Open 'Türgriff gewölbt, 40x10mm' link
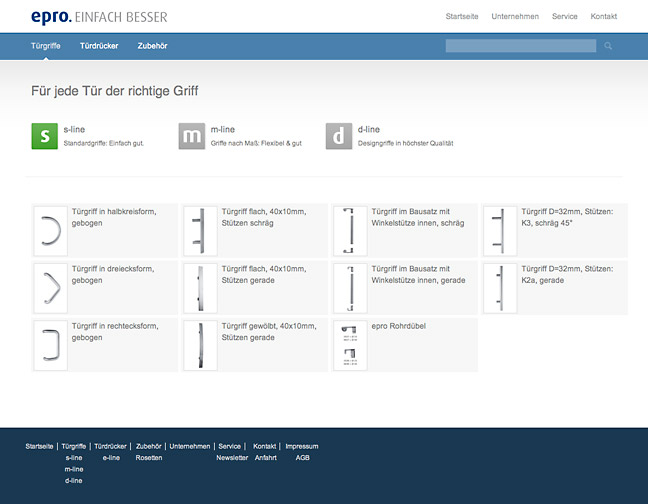Image resolution: width=648 pixels, height=504 pixels. point(269,332)
